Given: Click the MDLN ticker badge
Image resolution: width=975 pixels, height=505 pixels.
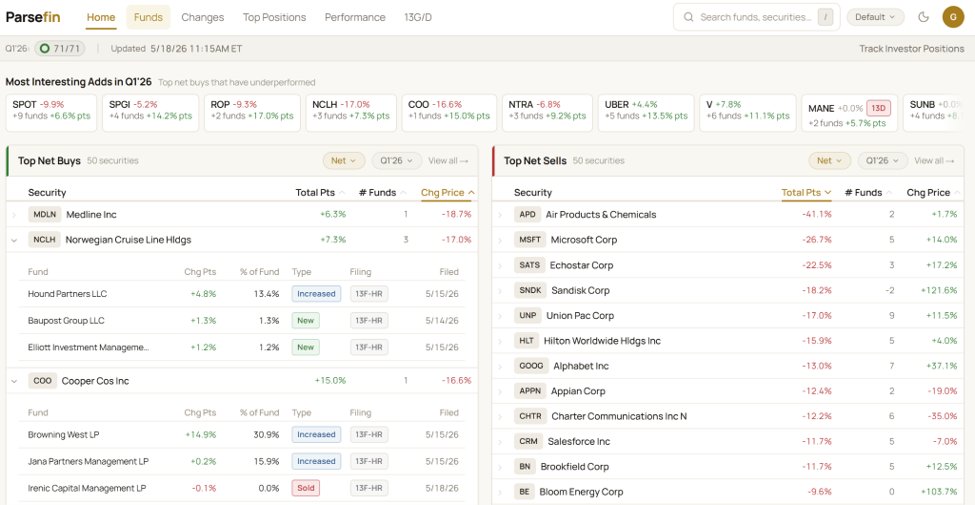Looking at the screenshot, I should point(45,215).
